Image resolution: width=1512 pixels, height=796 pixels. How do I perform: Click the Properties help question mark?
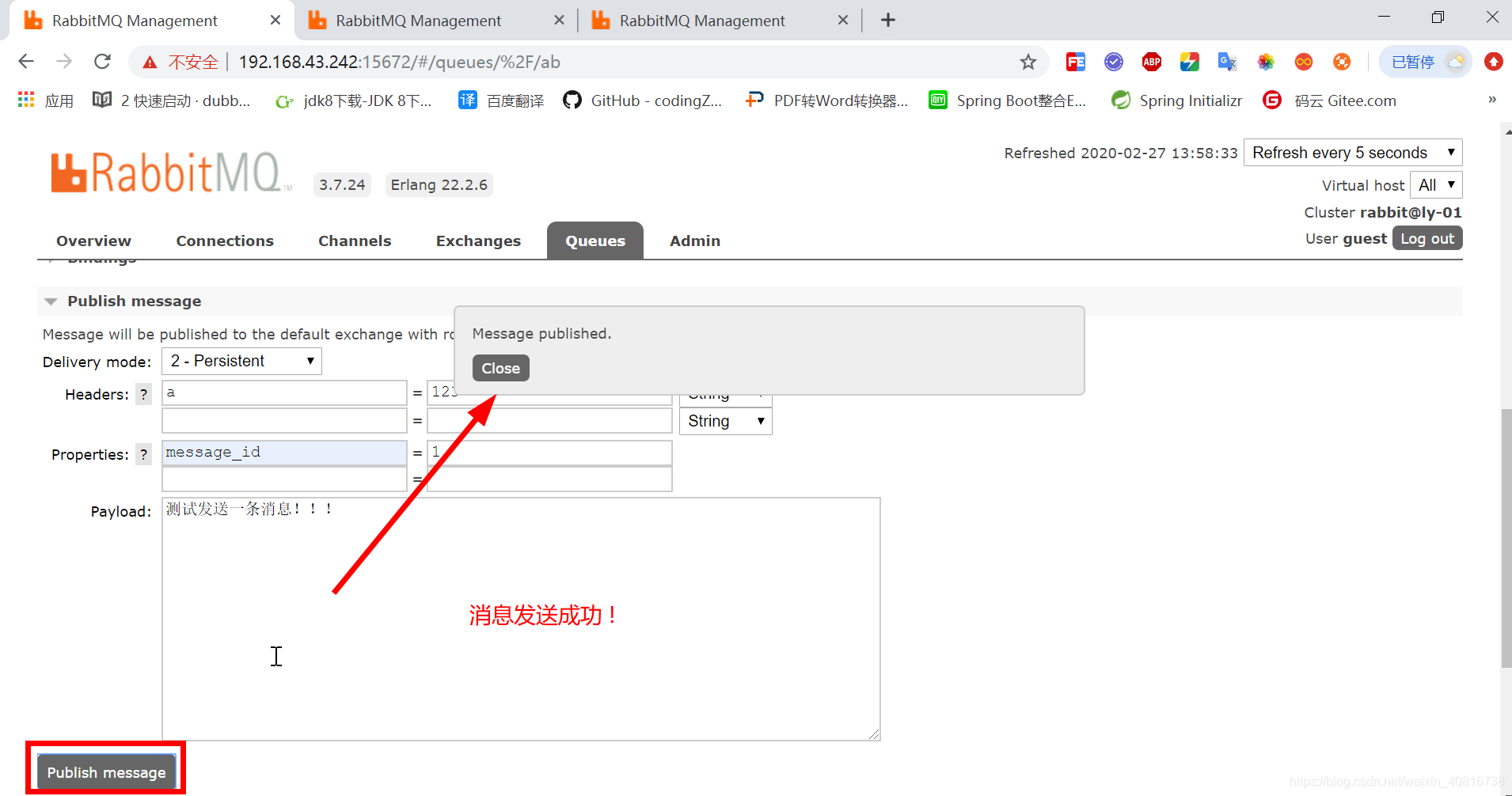coord(143,454)
